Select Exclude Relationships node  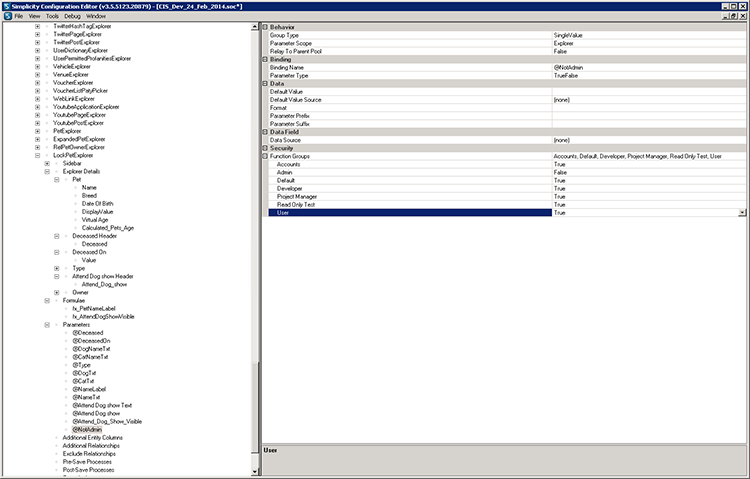89,454
